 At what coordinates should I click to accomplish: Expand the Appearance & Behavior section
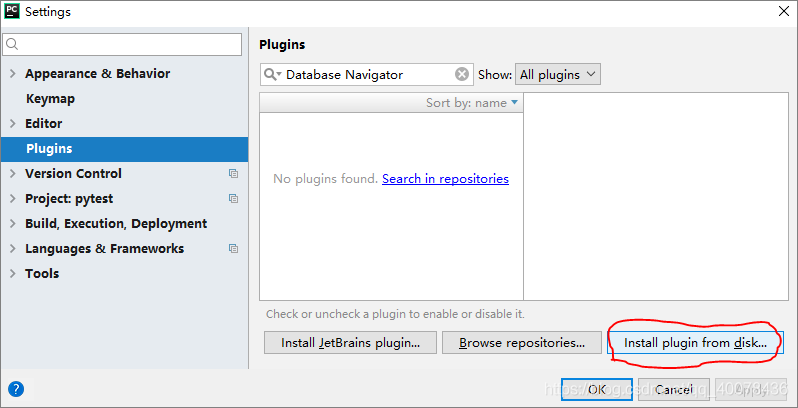(12, 74)
